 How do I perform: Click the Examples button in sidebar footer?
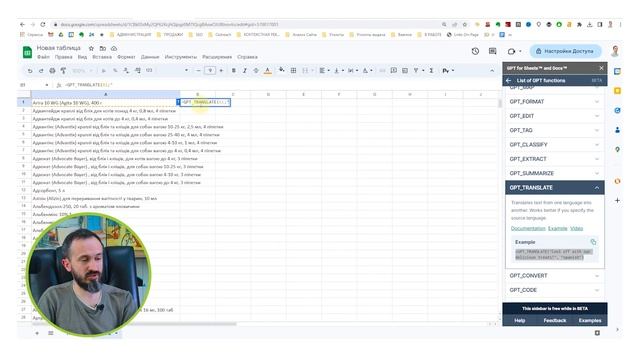[590, 321]
